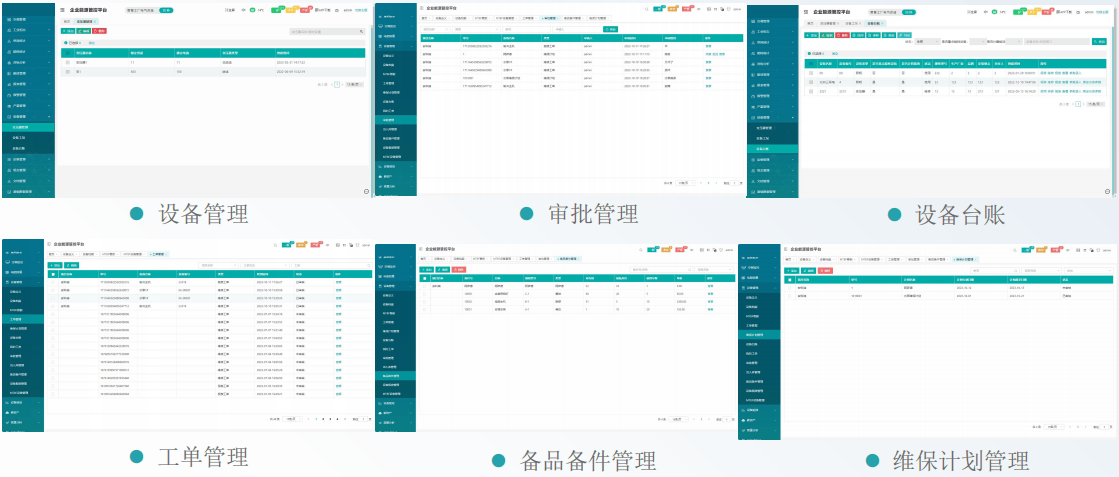Screen dimensions: 1119x477
Task: Click search input field in 设备台账 filter bar
Action: [1056, 41]
